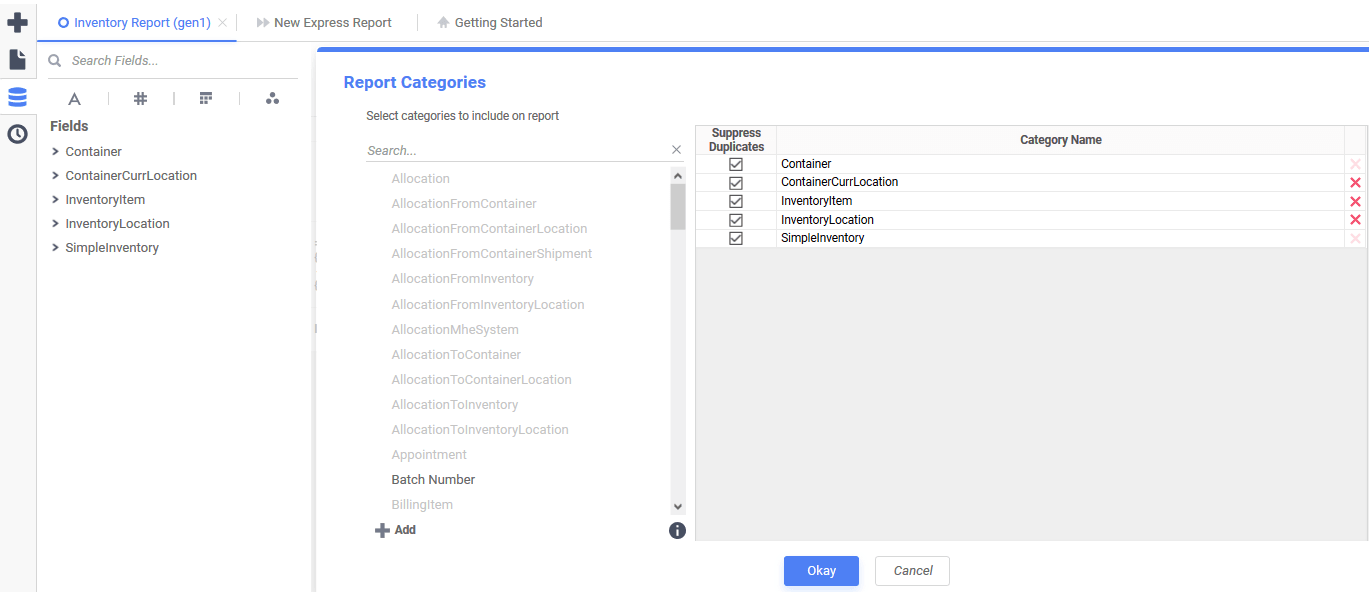Disable Suppress Duplicates for InventoryItem
The width and height of the screenshot is (1369, 592).
point(736,200)
